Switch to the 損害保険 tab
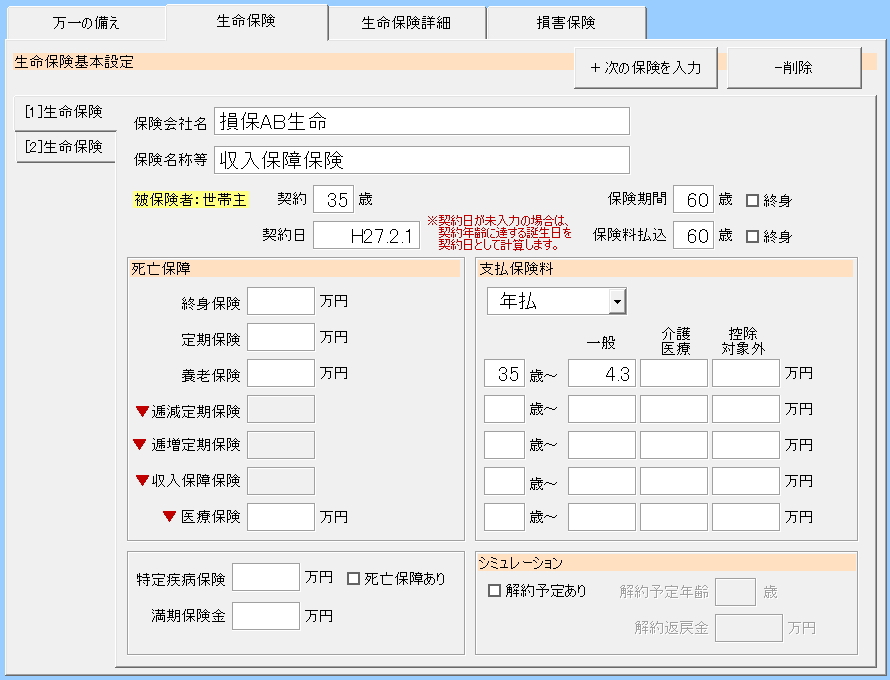 [x=566, y=23]
